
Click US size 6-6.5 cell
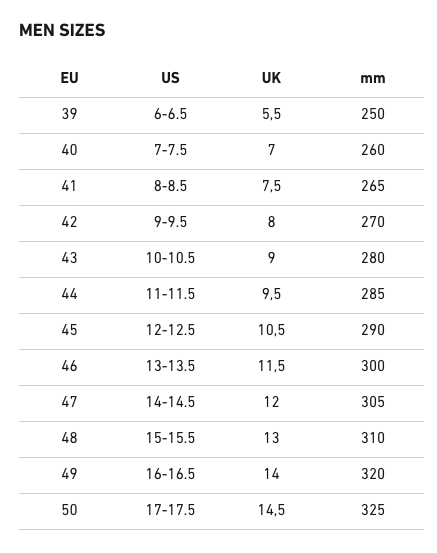point(170,114)
